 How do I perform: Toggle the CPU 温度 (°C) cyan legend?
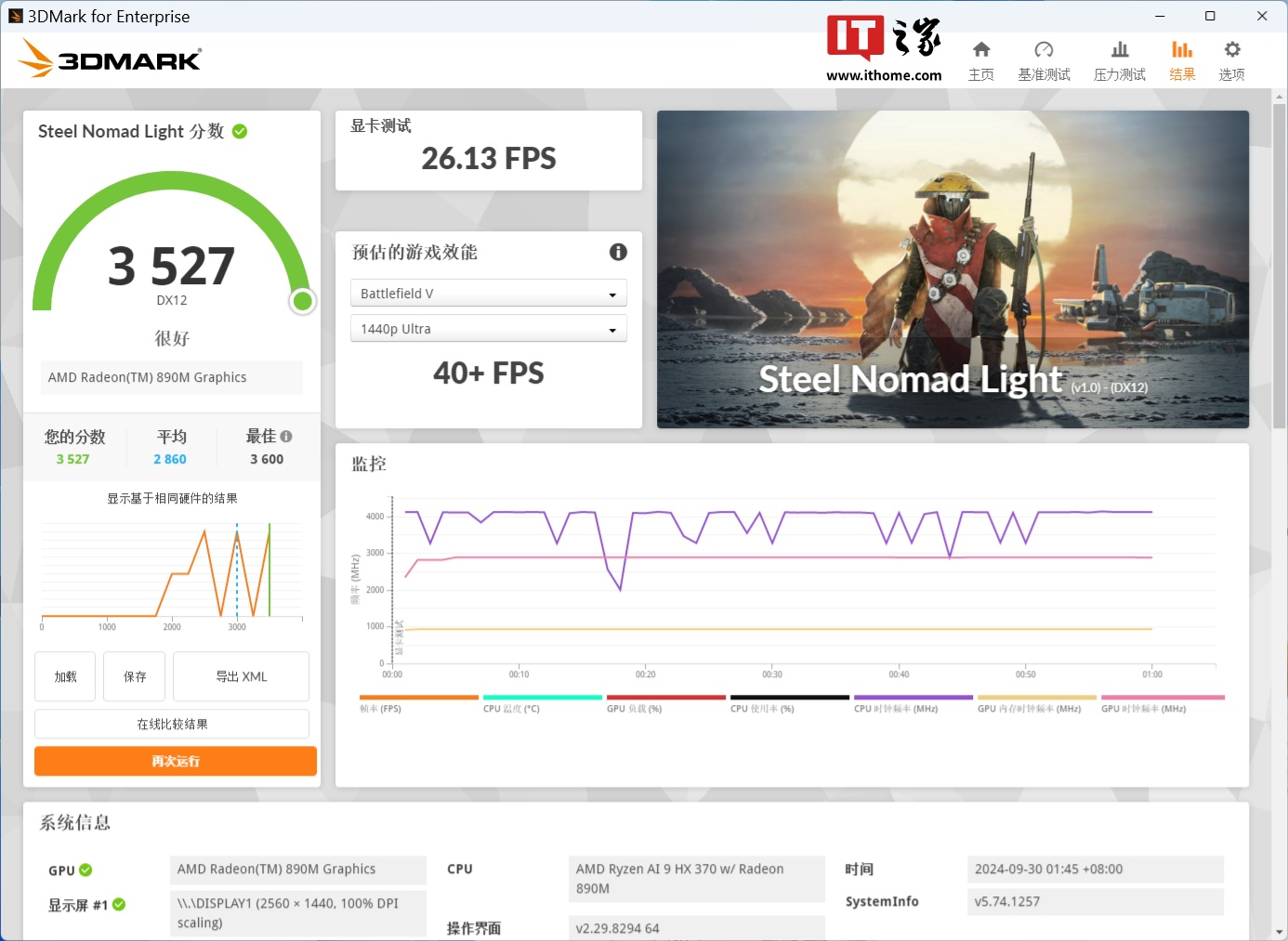tap(542, 704)
